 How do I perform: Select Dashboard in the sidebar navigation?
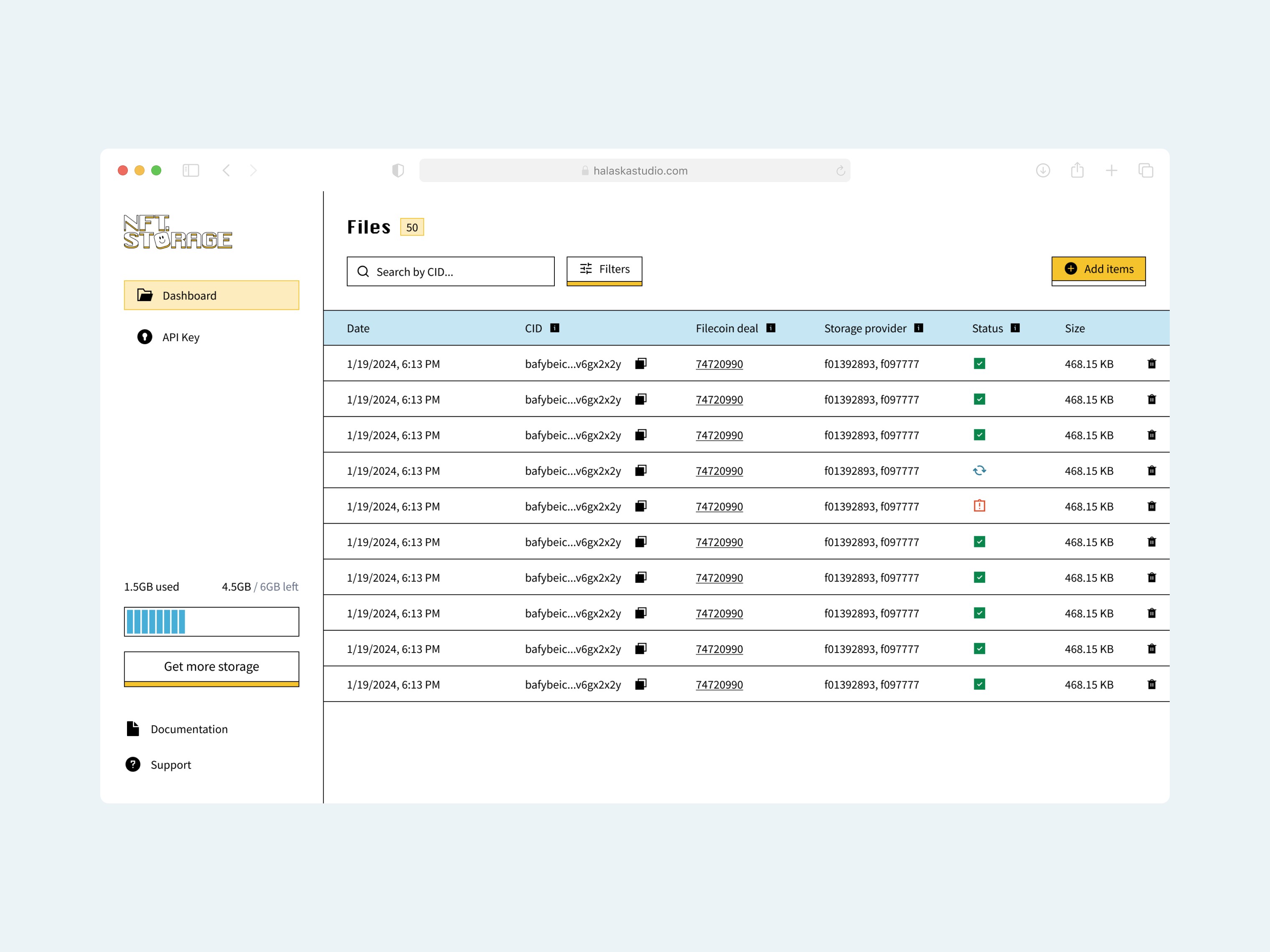click(x=211, y=295)
